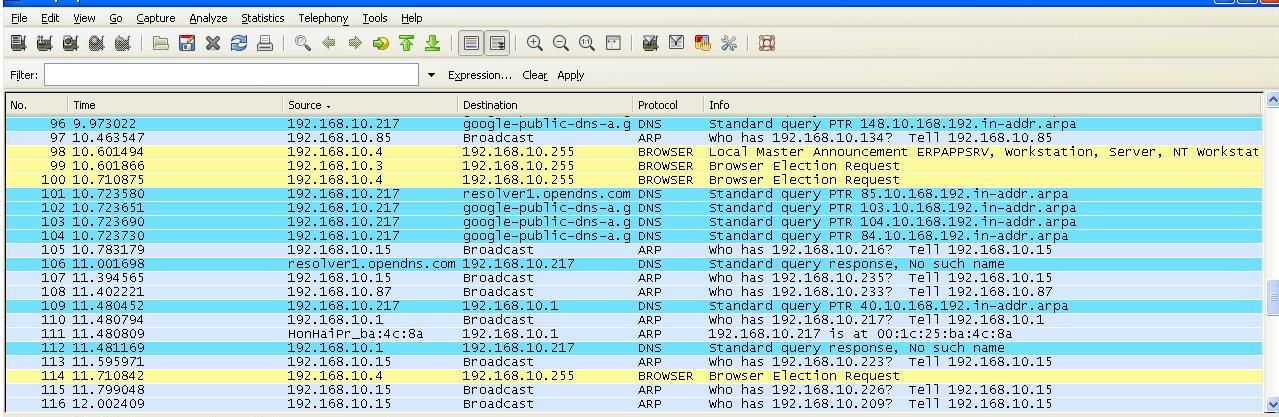Screen dimensions: 1279x417
Task: Open Coloring Rules from the toolbar
Action: pos(702,43)
